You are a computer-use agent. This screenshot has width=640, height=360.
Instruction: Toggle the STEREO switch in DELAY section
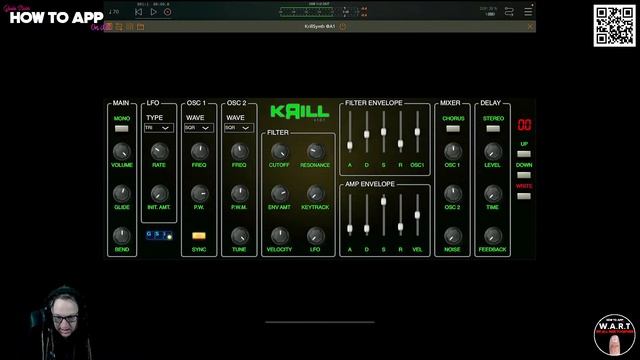(493, 129)
